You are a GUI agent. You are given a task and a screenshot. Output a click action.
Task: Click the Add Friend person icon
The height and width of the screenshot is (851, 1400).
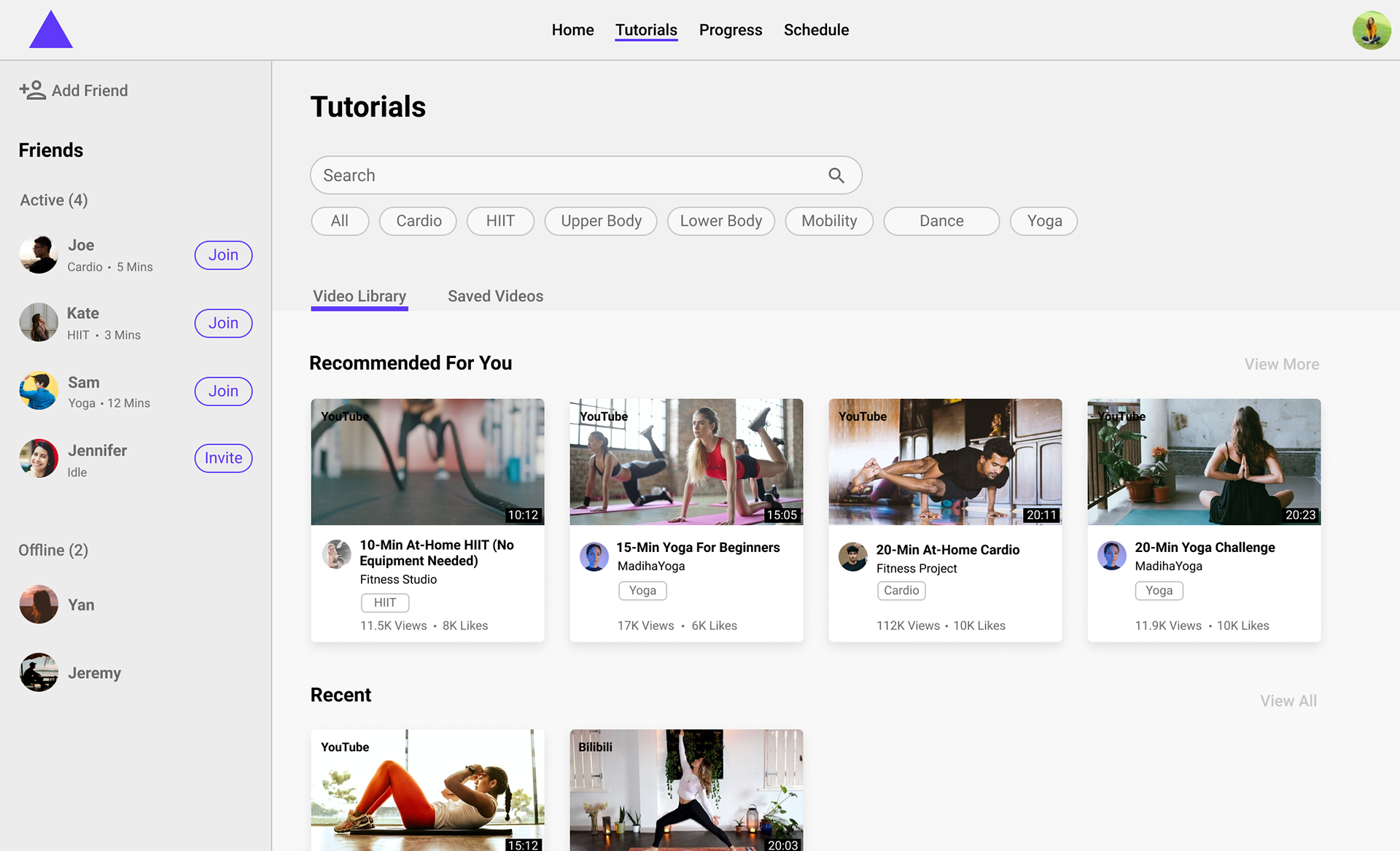click(33, 90)
